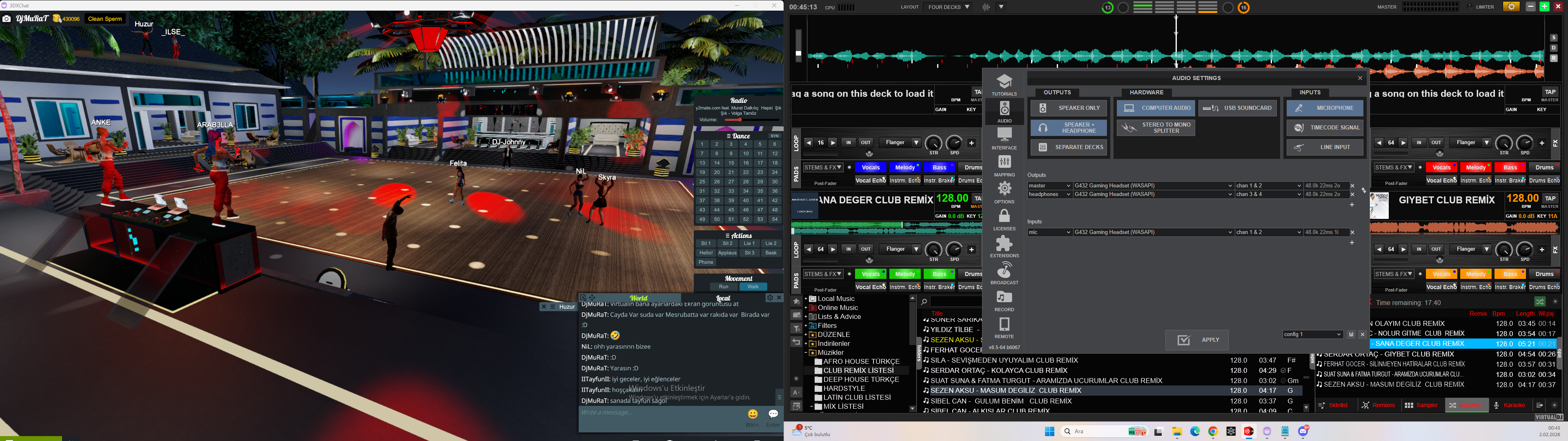Remove the headphones output row
Viewport: 1568px width, 441px height.
tap(1352, 194)
